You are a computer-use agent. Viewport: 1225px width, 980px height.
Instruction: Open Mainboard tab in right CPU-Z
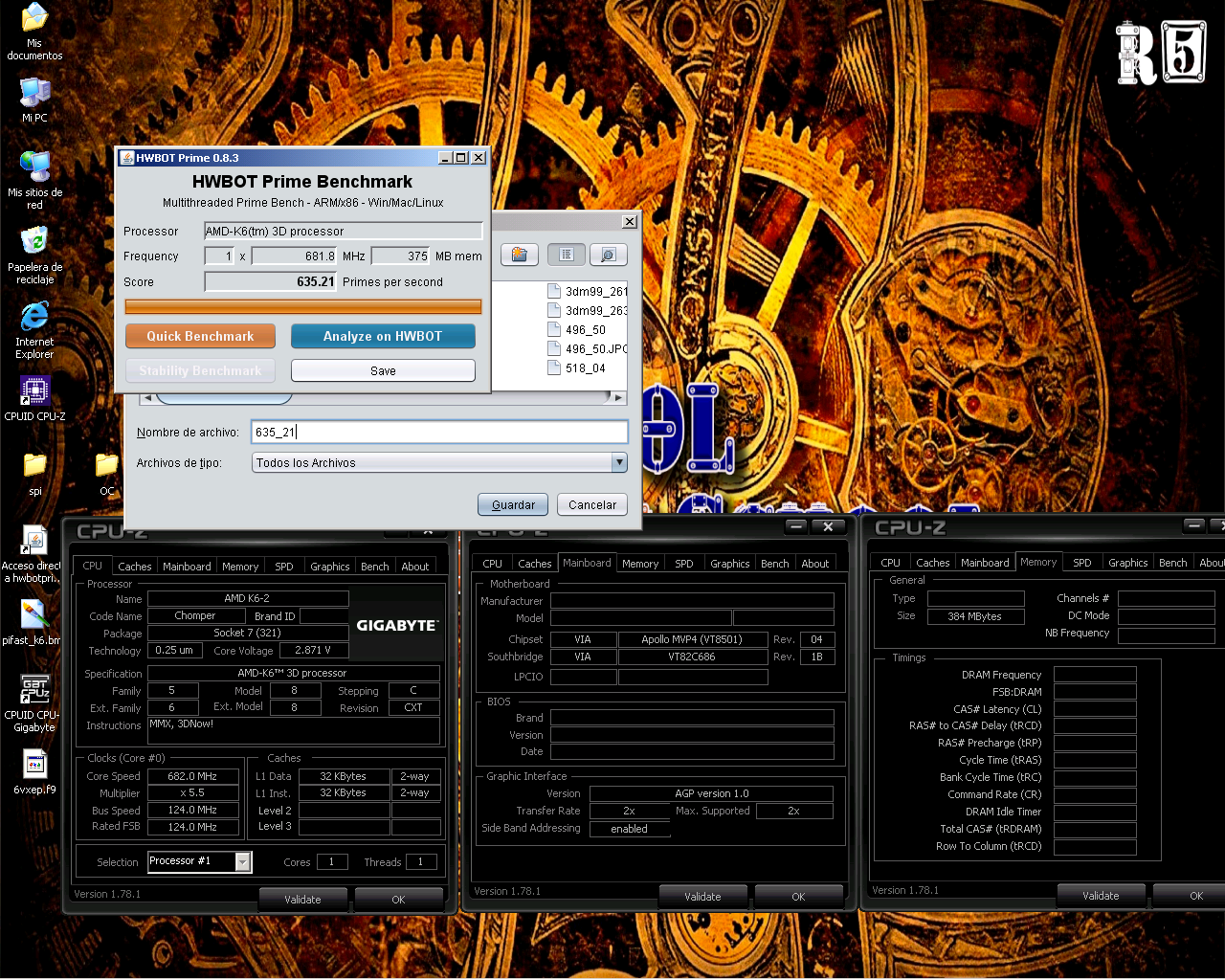[x=985, y=563]
